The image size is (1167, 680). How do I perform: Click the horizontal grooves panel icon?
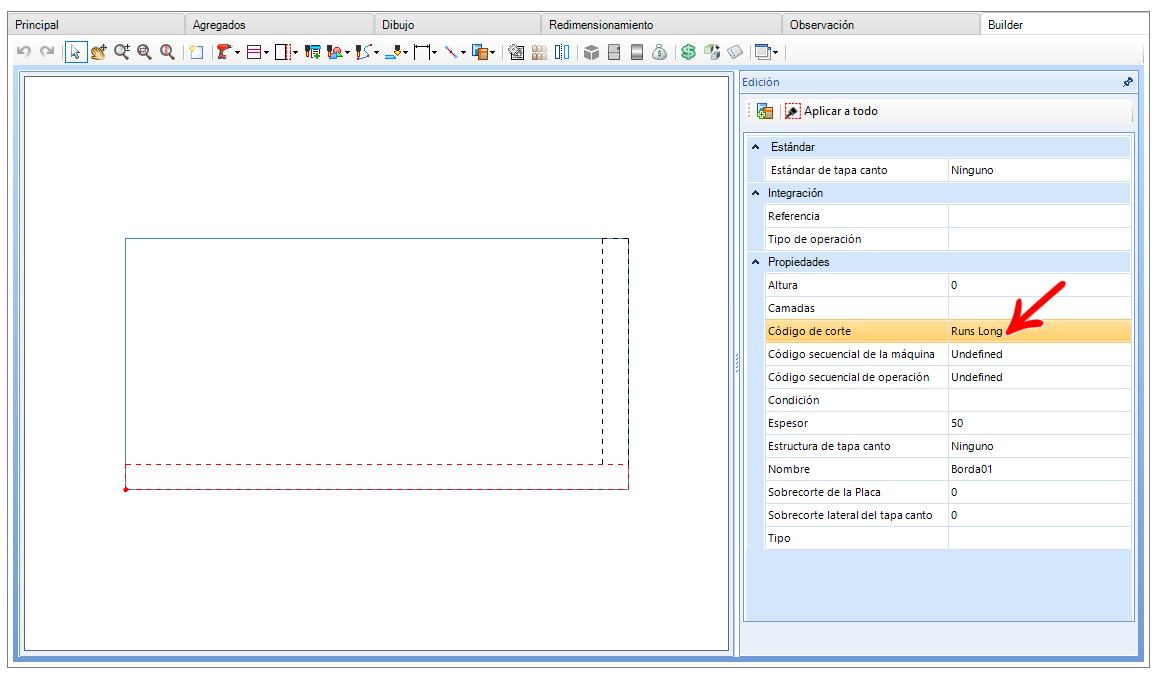(x=254, y=51)
